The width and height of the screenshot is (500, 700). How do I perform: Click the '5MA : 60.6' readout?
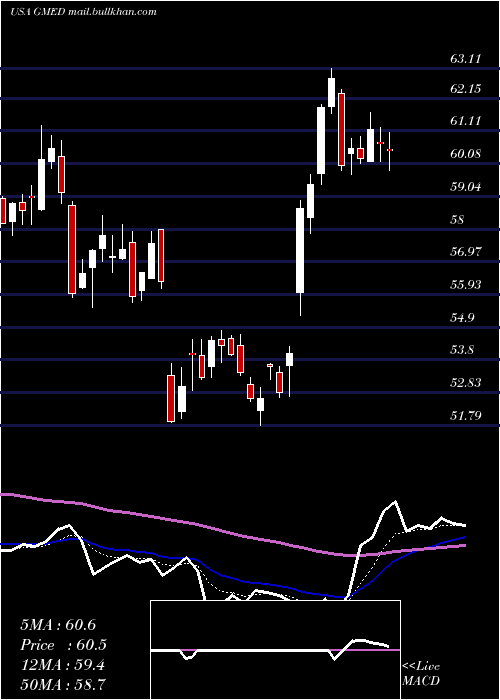(58, 625)
